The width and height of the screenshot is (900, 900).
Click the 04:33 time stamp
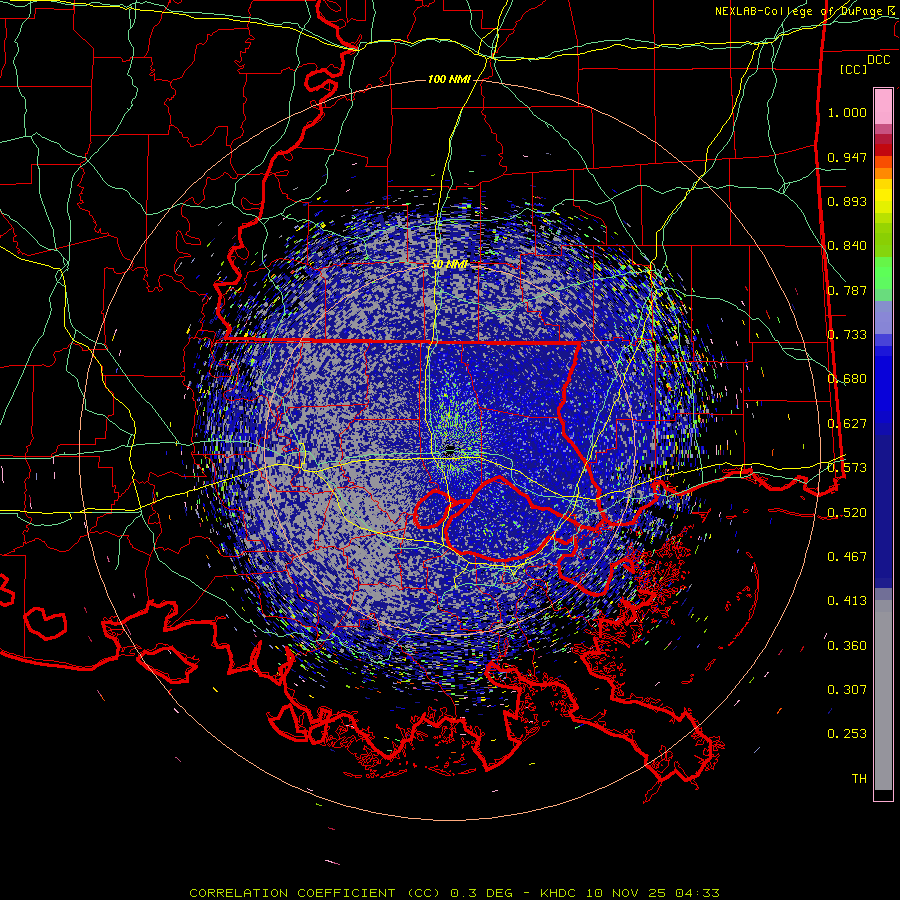[697, 893]
